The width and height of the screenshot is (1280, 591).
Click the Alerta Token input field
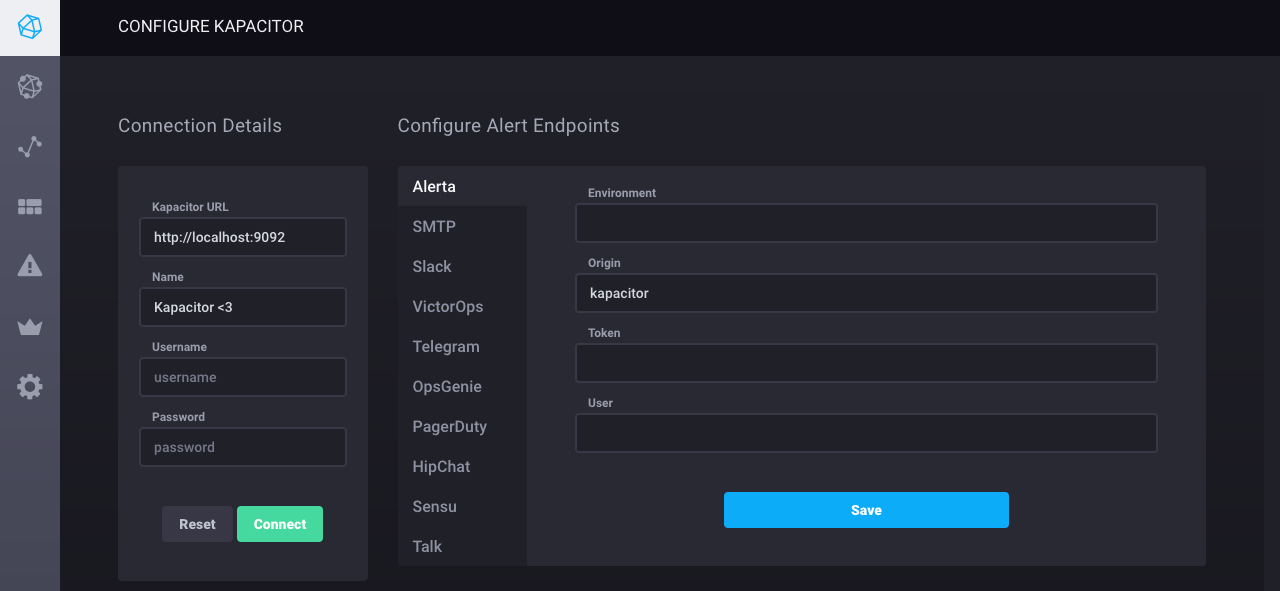click(866, 363)
